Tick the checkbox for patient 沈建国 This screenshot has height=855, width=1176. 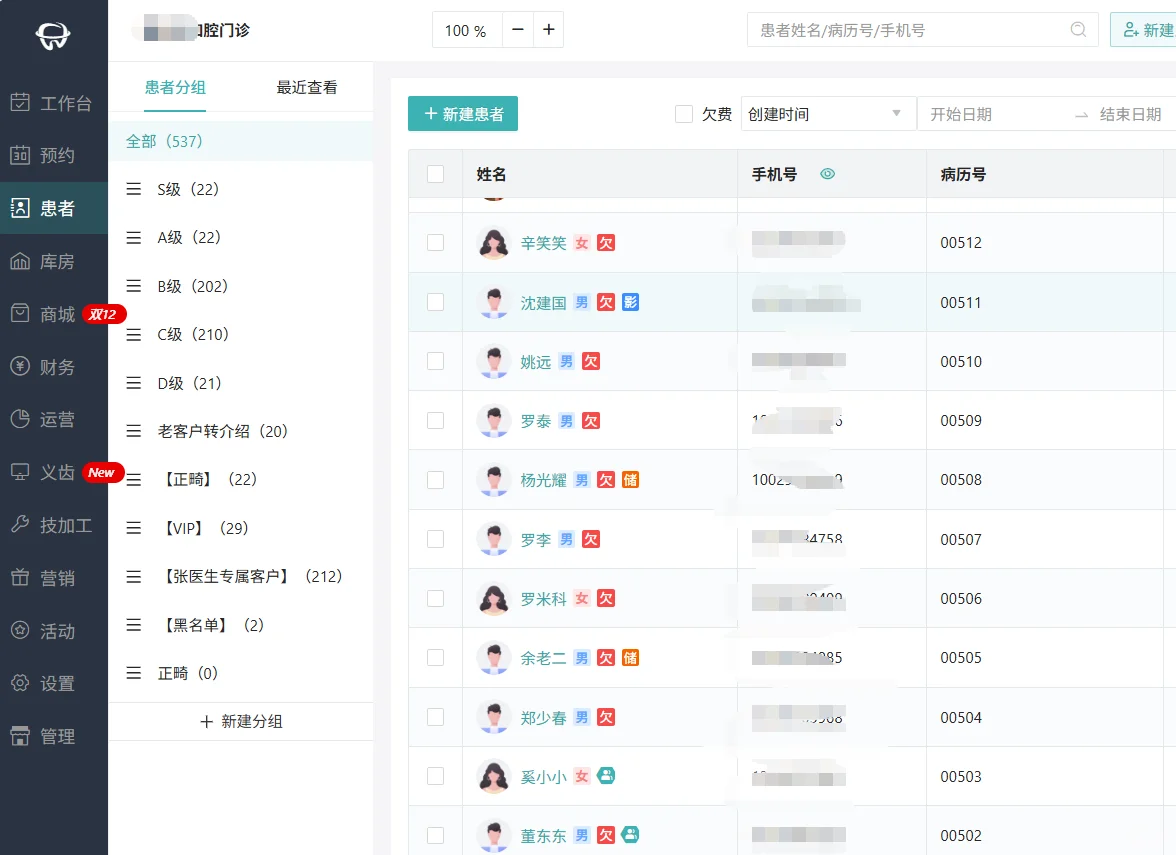point(435,302)
